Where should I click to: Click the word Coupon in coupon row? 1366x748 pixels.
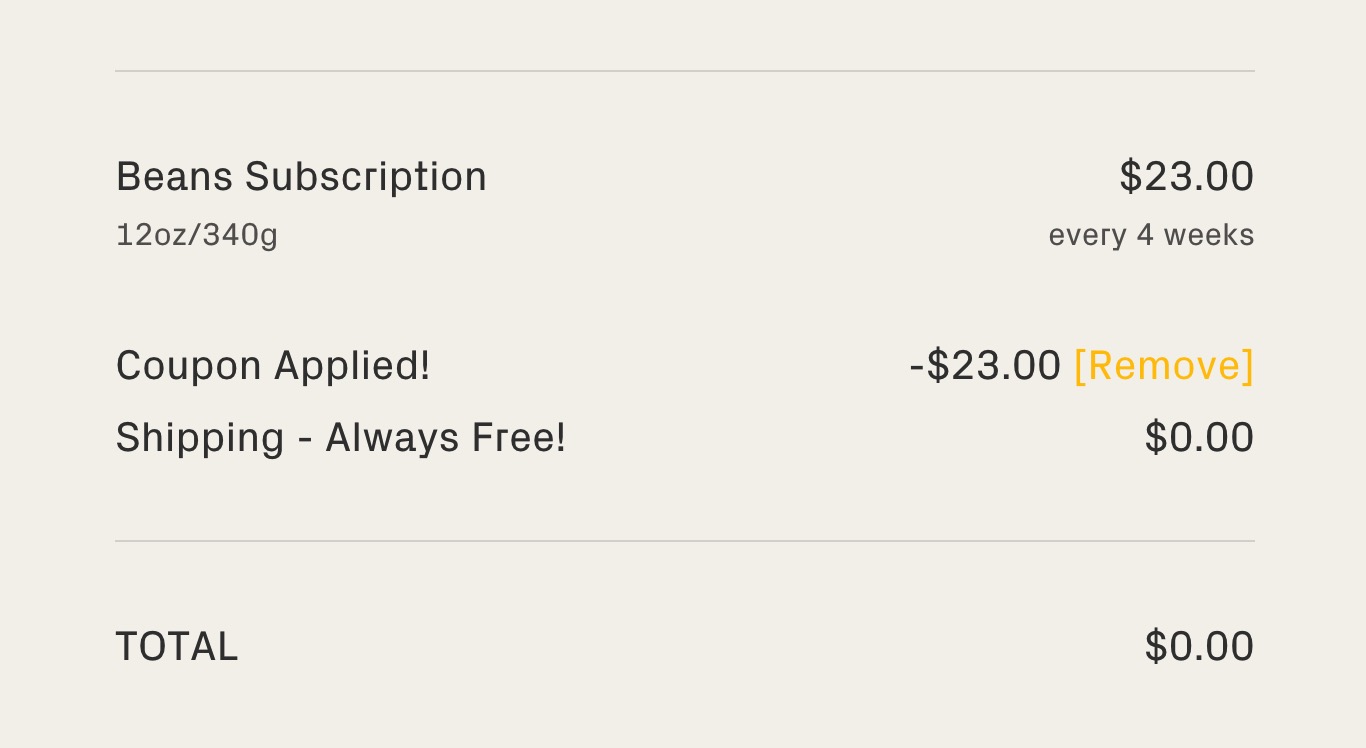[x=189, y=366]
